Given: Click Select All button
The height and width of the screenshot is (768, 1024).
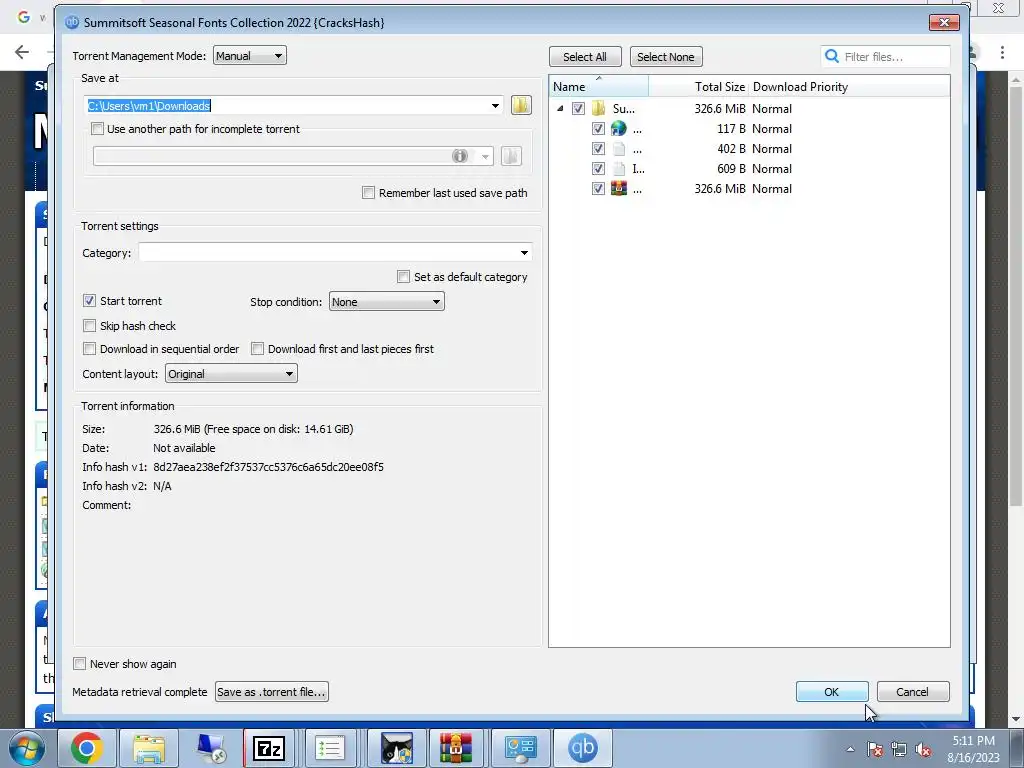Looking at the screenshot, I should [x=585, y=57].
